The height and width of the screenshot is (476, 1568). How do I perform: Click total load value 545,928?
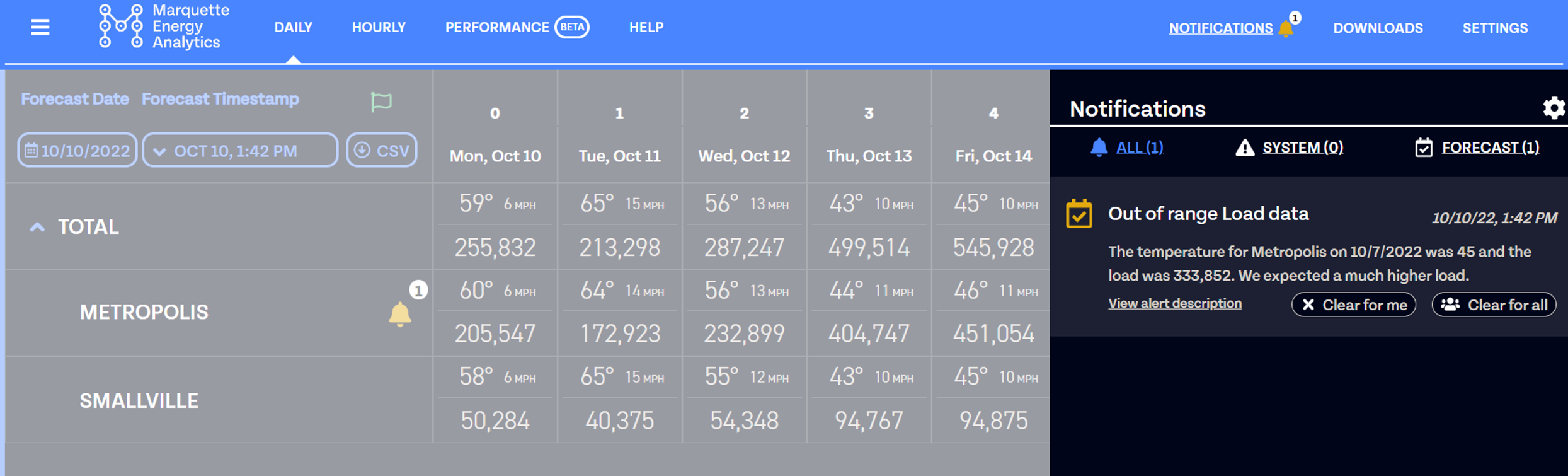point(993,248)
